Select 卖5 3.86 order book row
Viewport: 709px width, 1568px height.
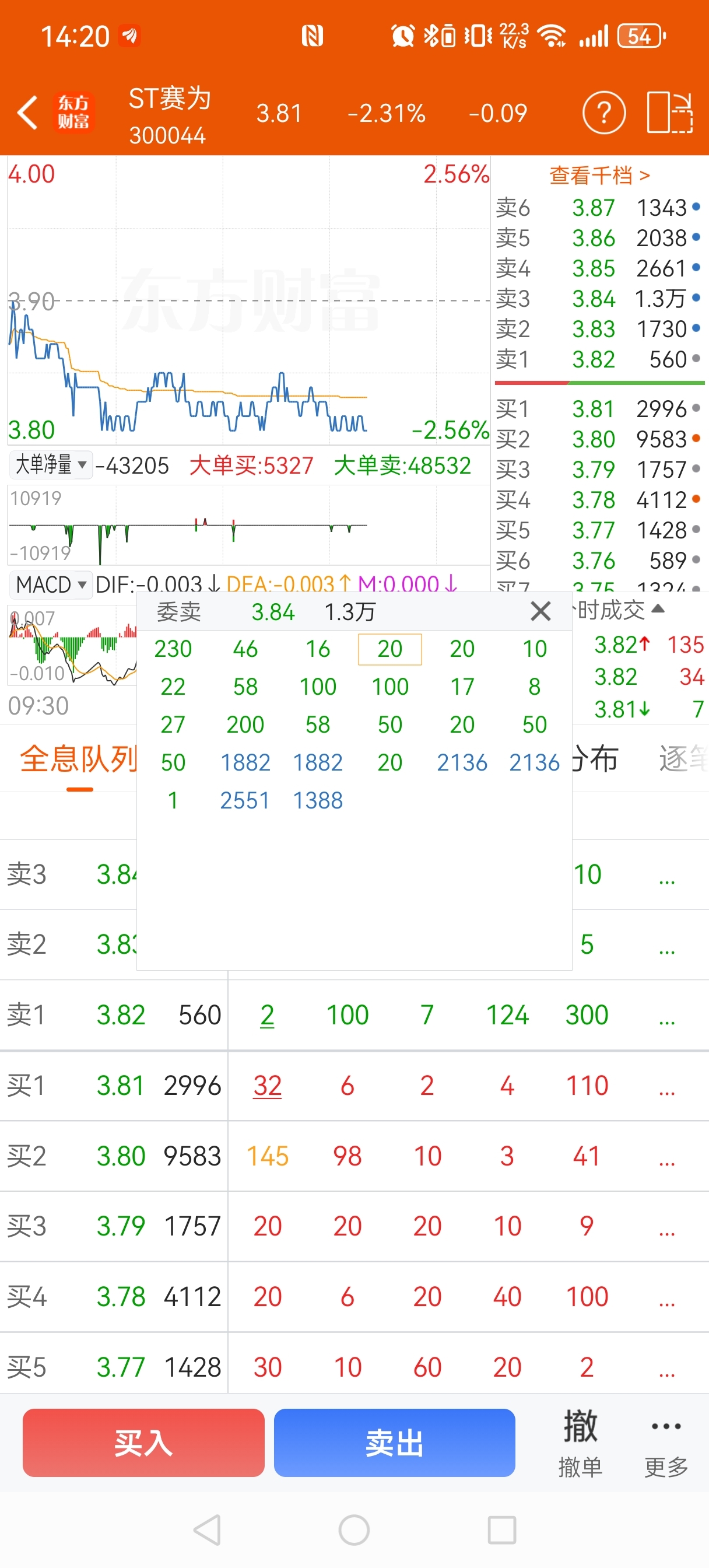click(599, 238)
